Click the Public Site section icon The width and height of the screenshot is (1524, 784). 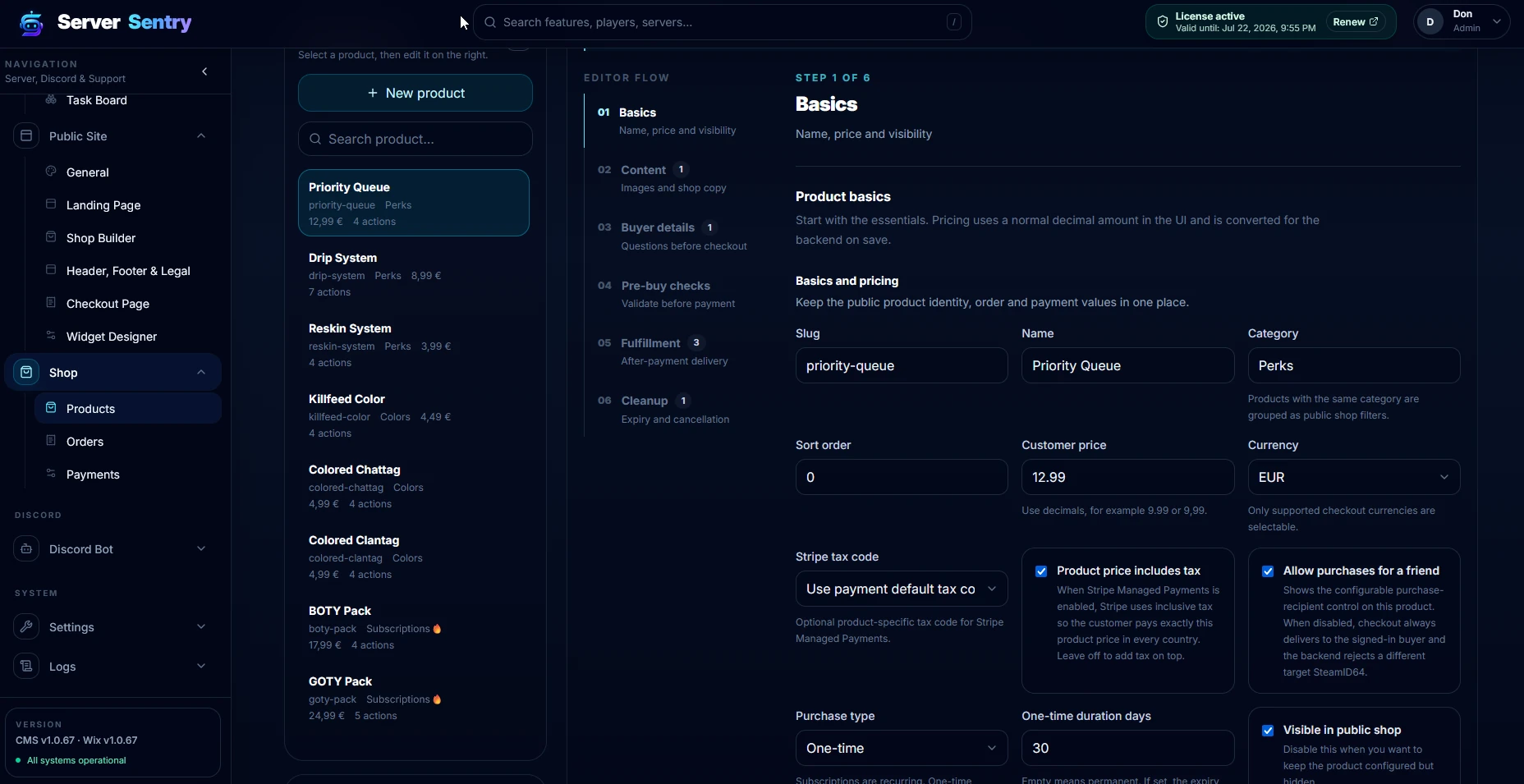(x=26, y=135)
